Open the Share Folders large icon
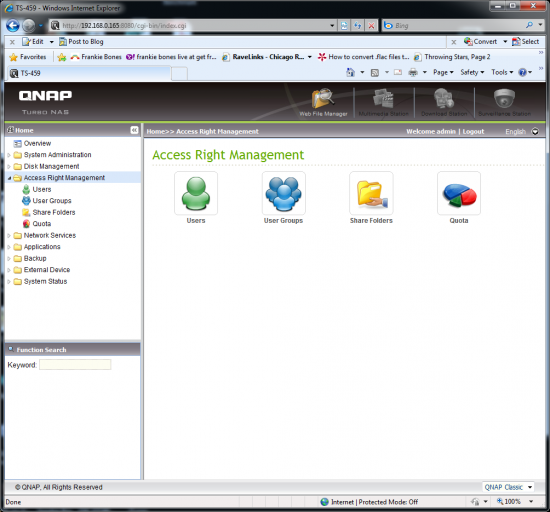The image size is (550, 512). click(371, 193)
